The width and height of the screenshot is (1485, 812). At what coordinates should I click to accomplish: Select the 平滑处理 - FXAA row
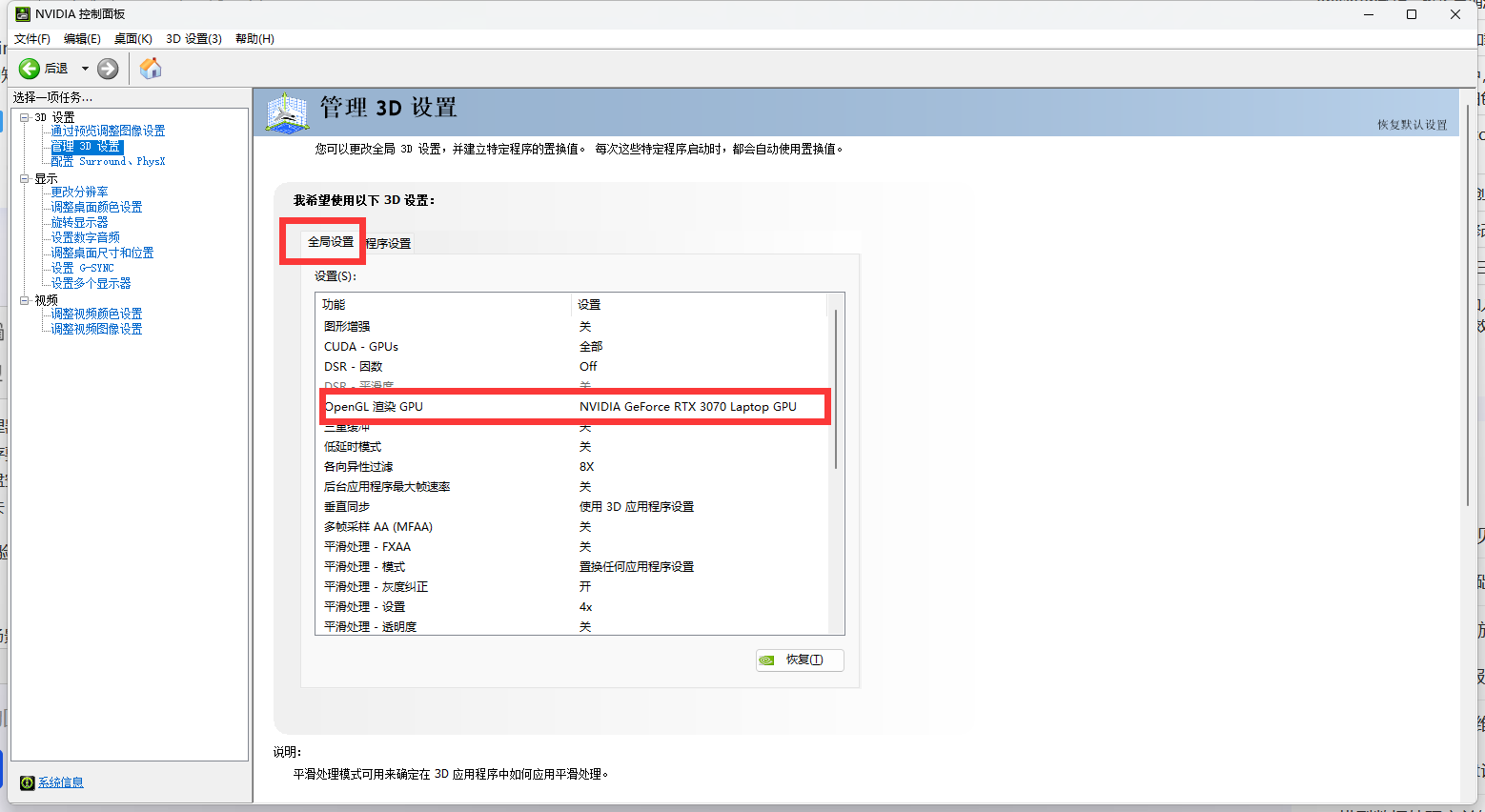[572, 547]
